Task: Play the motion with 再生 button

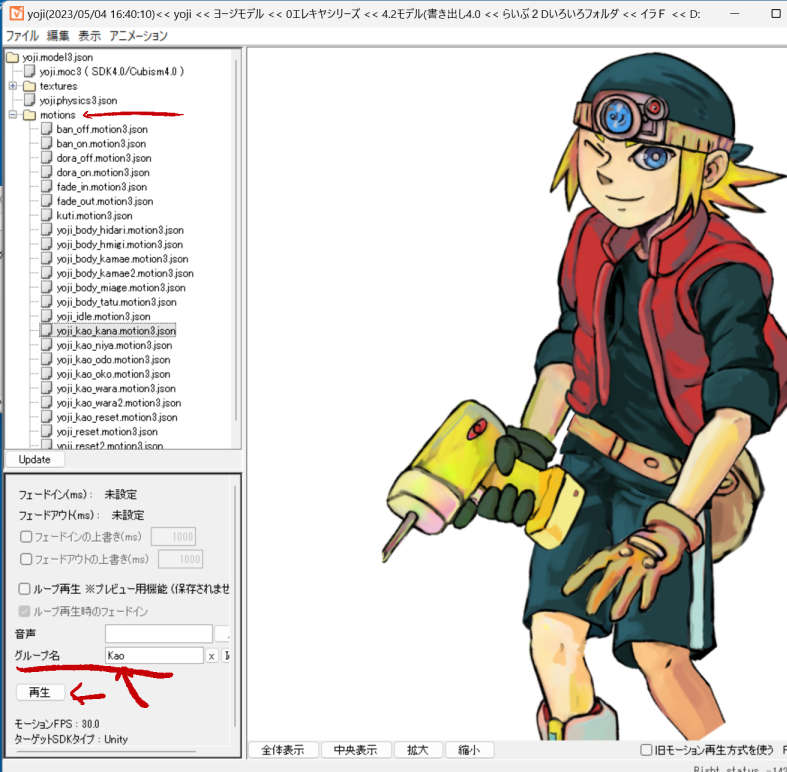Action: click(40, 692)
